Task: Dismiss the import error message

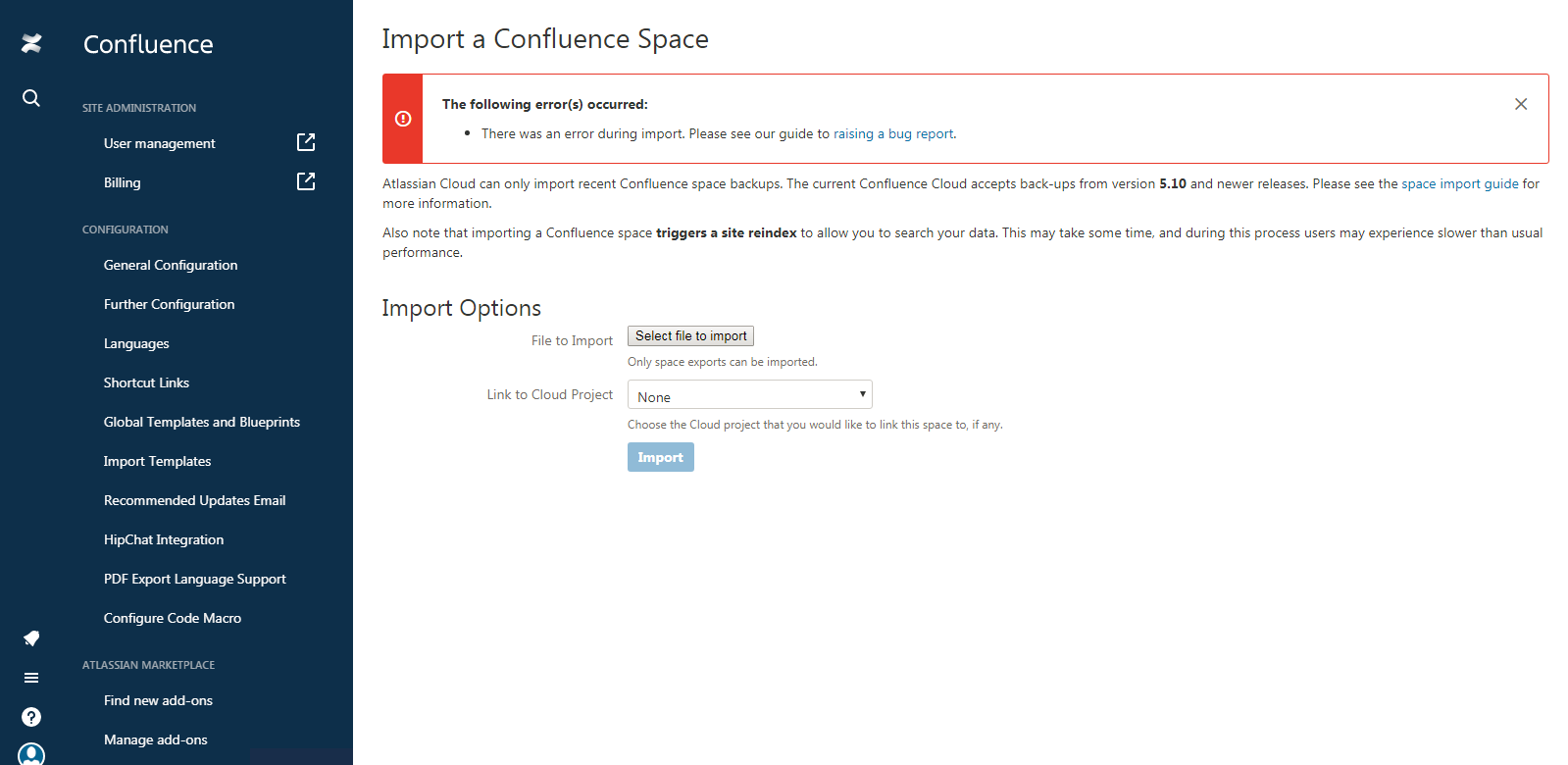Action: pos(1521,104)
